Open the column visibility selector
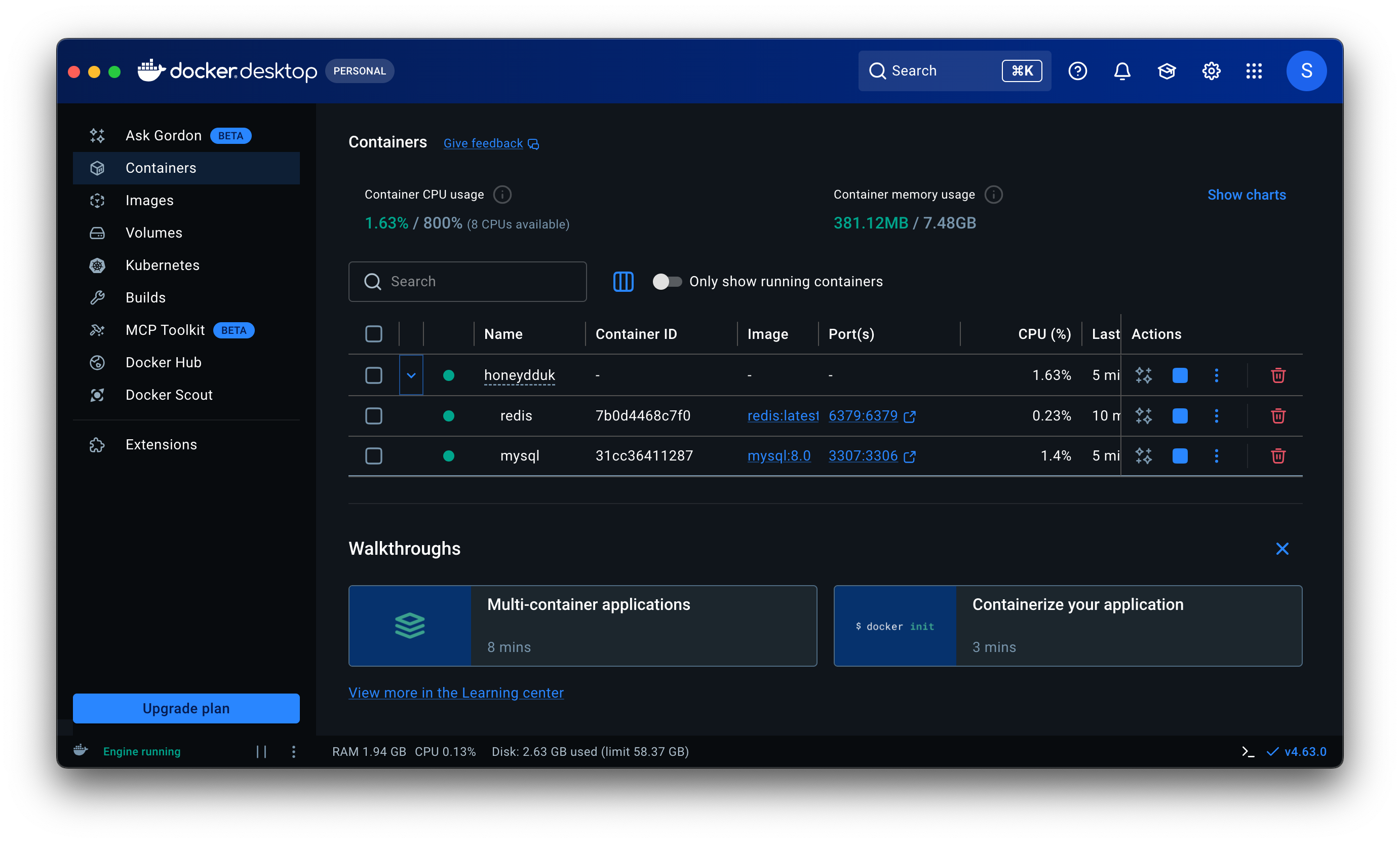 (x=623, y=282)
